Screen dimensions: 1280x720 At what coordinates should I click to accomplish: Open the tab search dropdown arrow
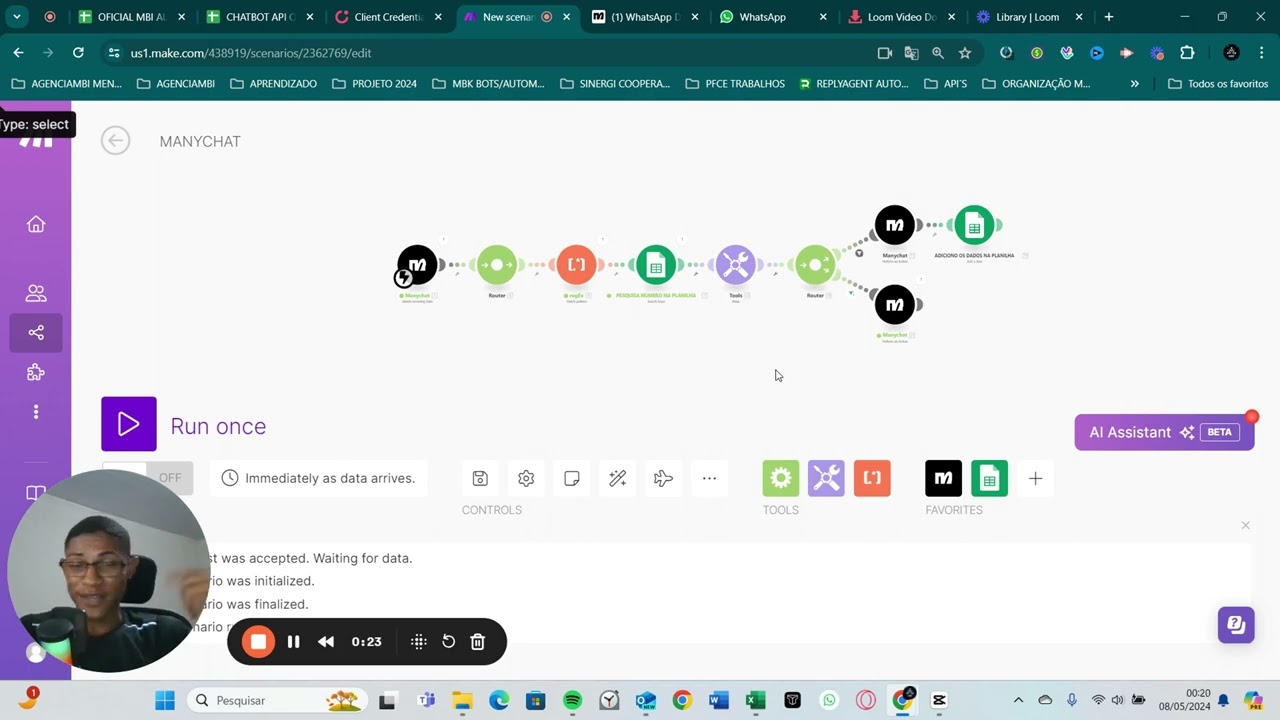17,17
